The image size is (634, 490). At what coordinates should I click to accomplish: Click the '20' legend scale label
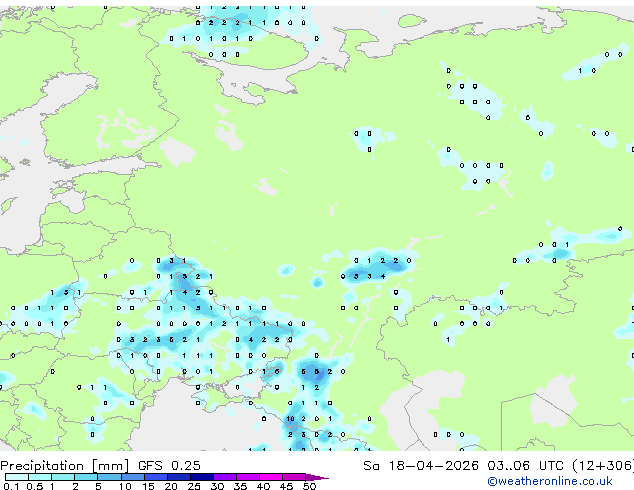tap(171, 486)
